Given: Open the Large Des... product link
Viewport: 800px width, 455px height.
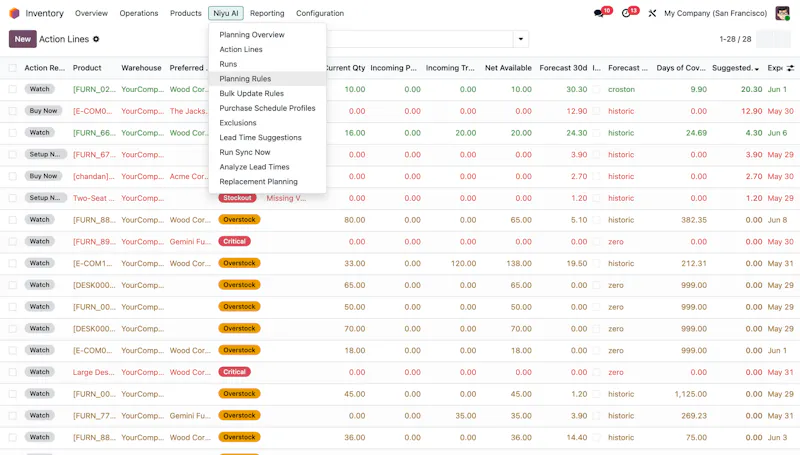Looking at the screenshot, I should pos(94,372).
